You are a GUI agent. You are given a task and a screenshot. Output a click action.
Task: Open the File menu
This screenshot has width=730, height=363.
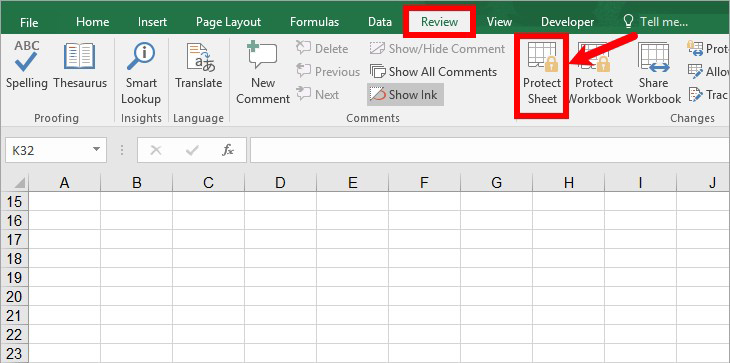[29, 22]
